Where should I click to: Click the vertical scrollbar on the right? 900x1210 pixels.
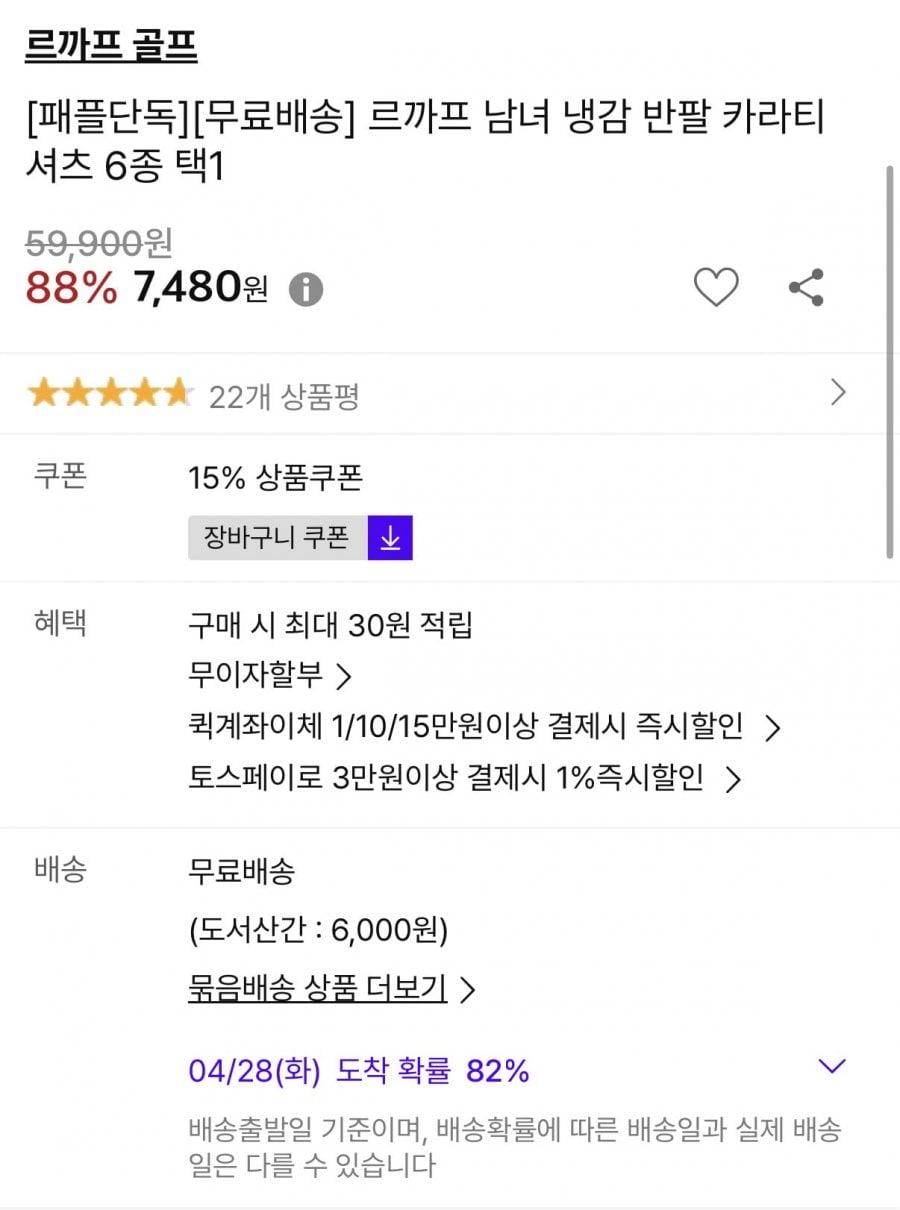click(890, 360)
